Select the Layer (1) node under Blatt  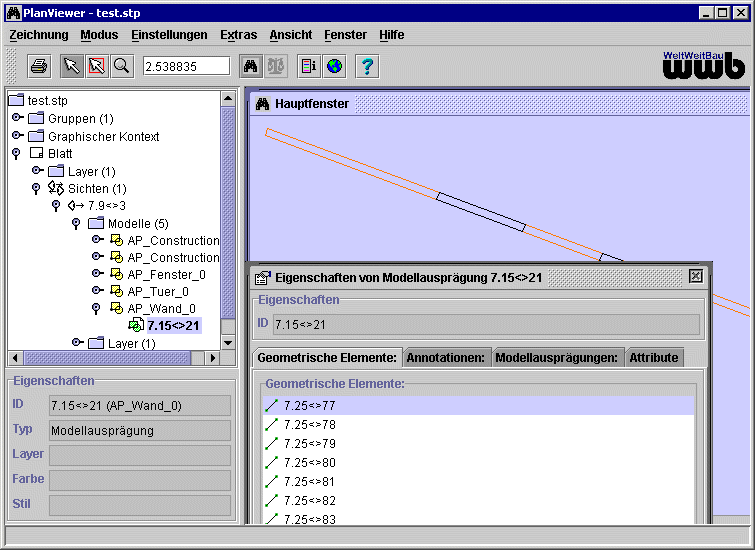click(91, 171)
